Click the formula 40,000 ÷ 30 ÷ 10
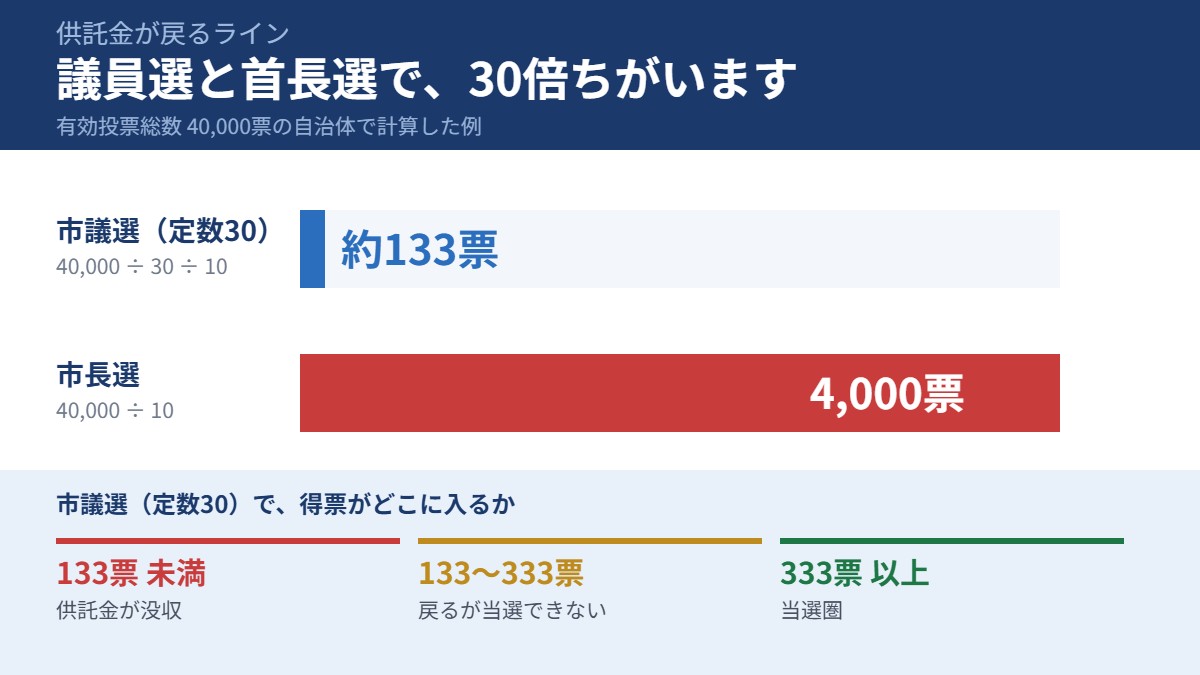This screenshot has height=675, width=1200. (142, 267)
